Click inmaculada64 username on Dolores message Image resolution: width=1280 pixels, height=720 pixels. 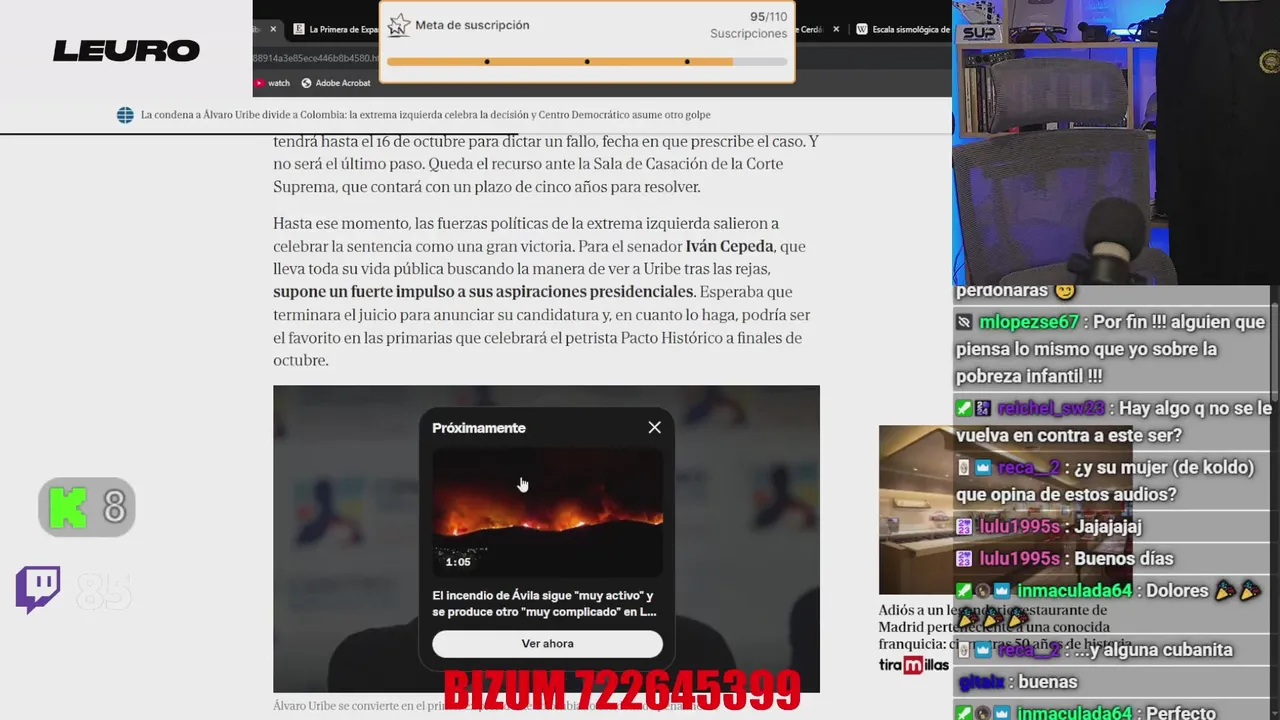[x=1076, y=590]
